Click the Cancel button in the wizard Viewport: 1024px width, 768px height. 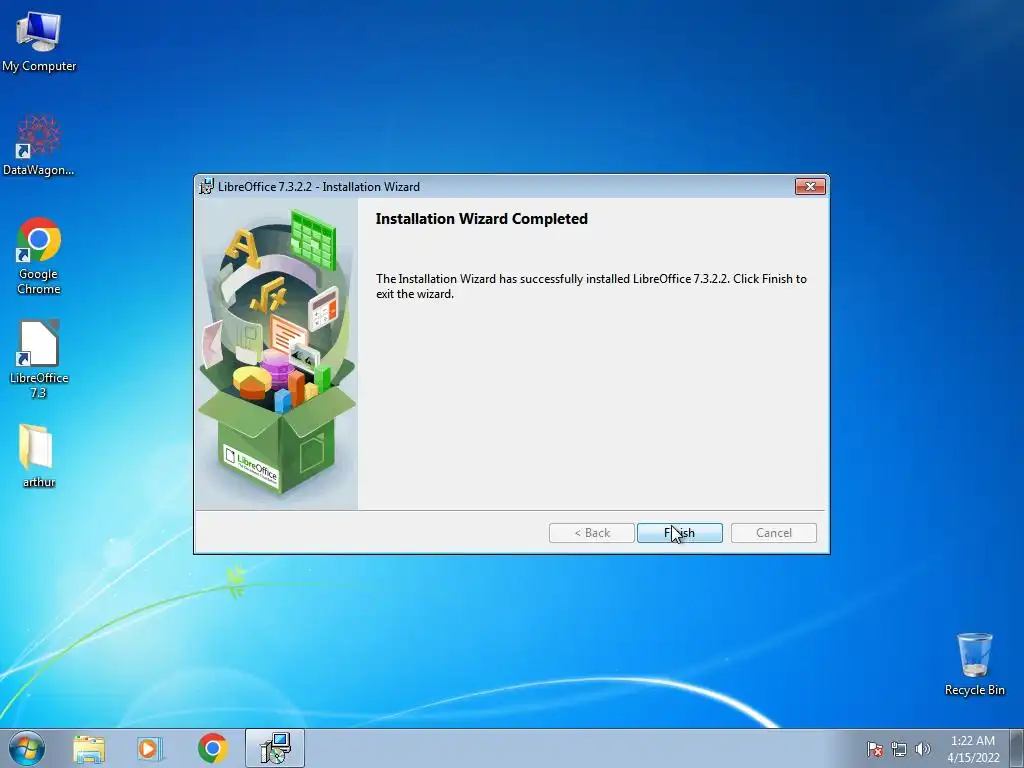773,533
